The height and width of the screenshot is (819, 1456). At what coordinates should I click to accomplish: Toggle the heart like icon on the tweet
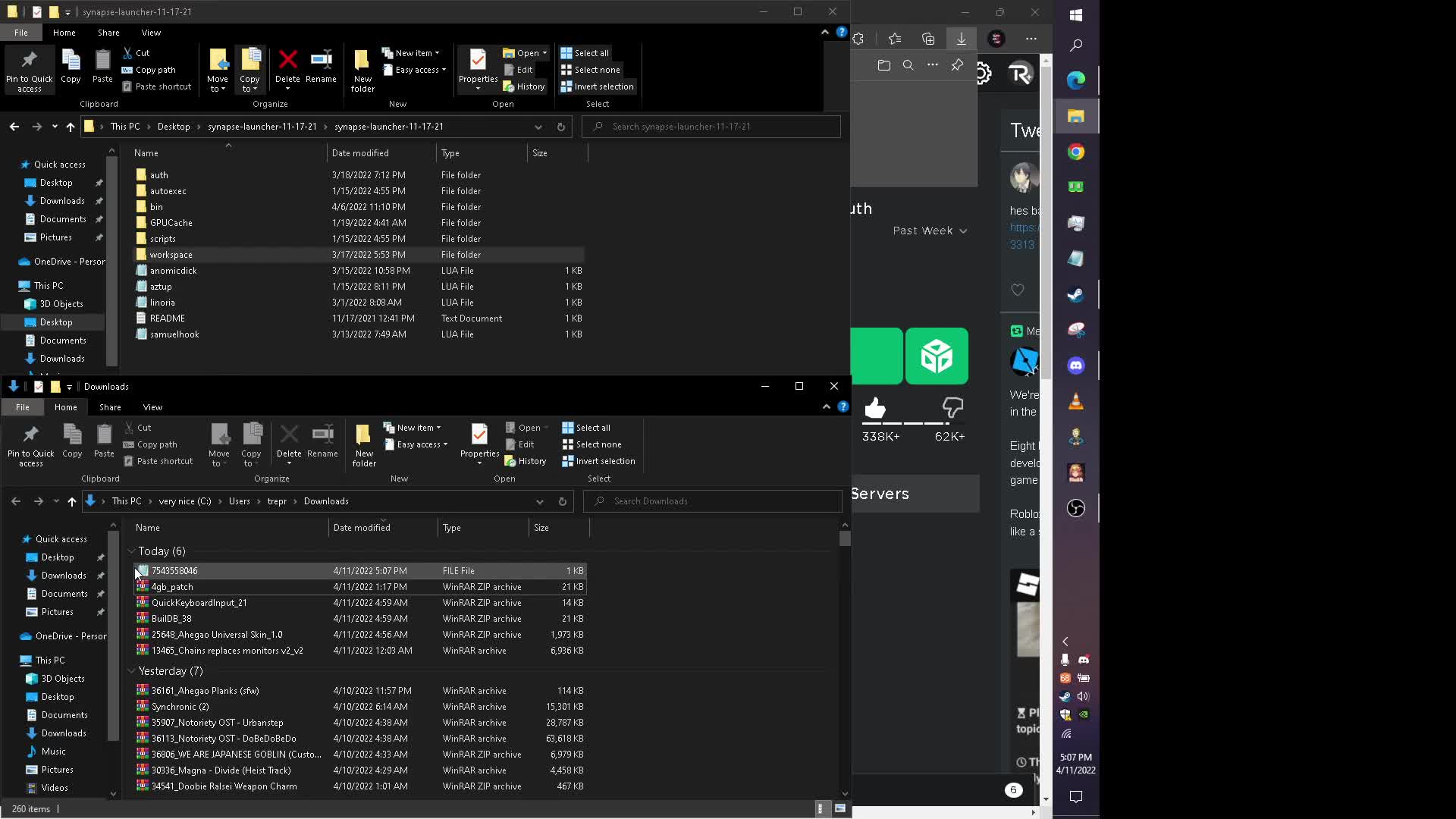click(1017, 290)
